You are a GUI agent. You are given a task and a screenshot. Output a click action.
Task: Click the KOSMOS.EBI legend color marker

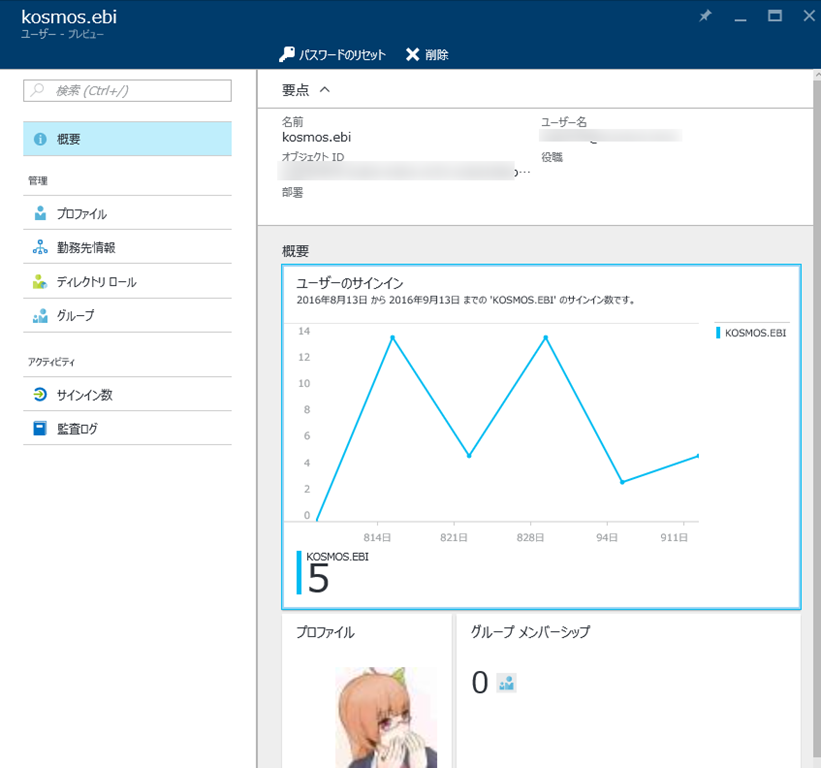tap(718, 332)
